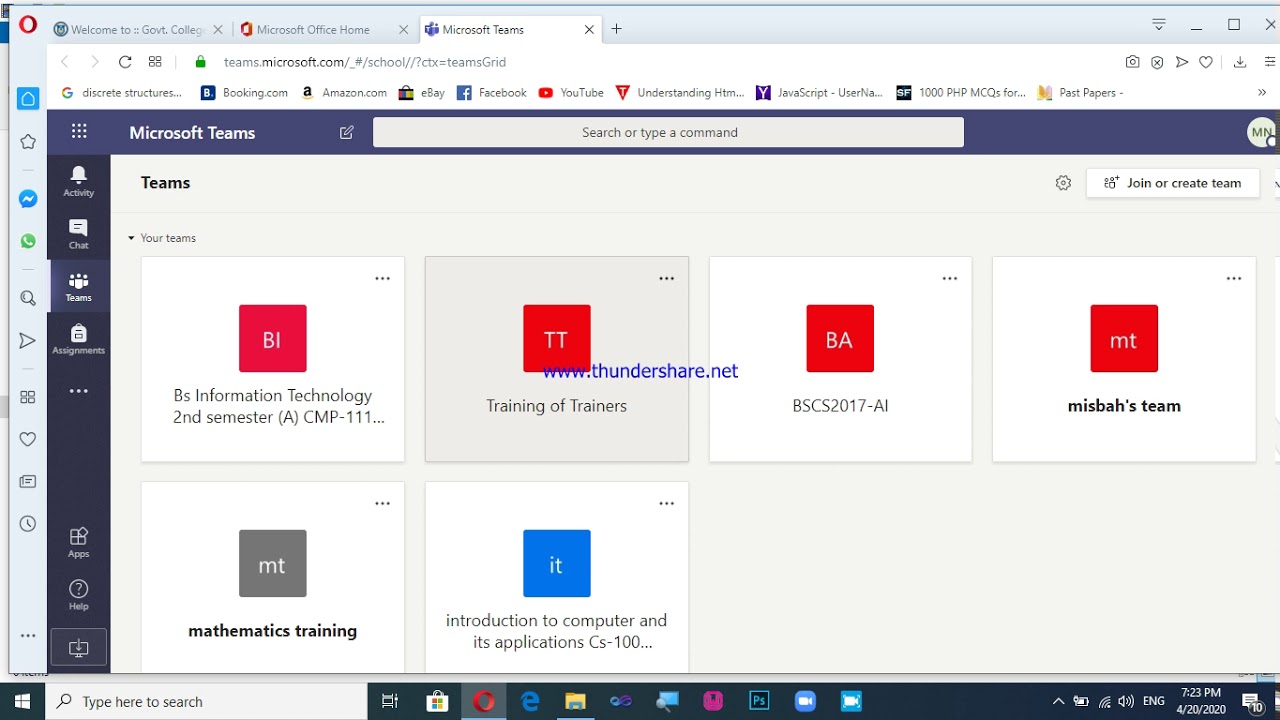The width and height of the screenshot is (1280, 720).
Task: Show more bookmarks bar chevron
Action: 1262,92
